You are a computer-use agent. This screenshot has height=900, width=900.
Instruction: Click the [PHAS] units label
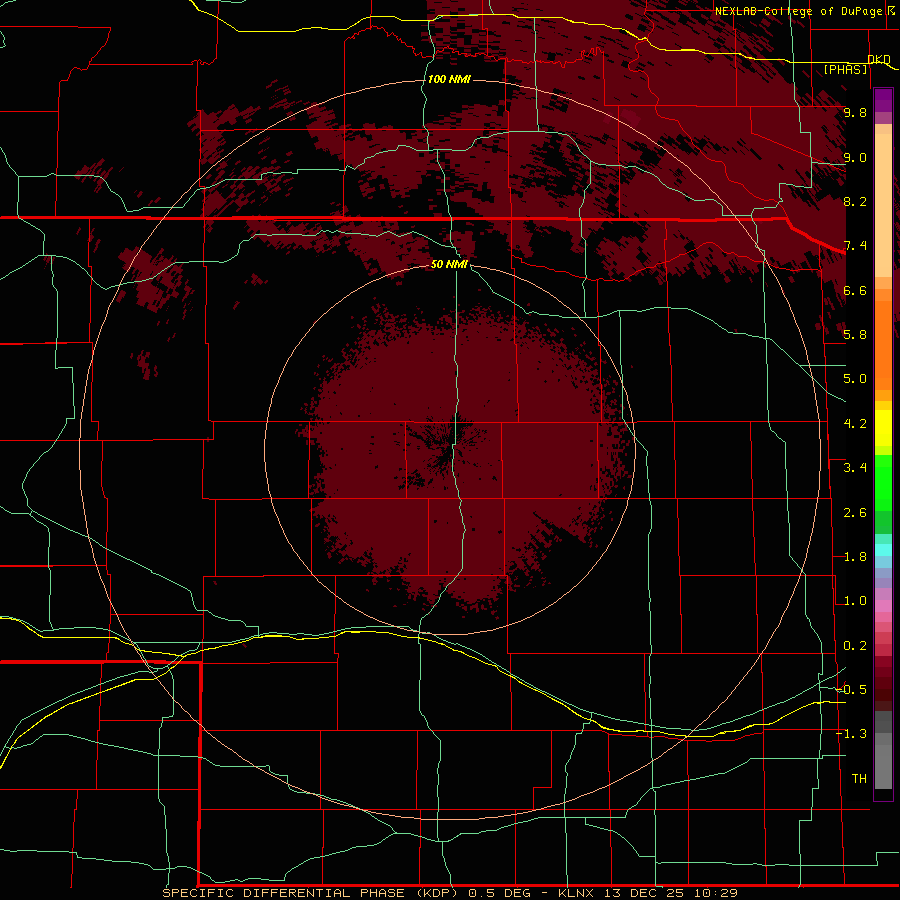(845, 69)
